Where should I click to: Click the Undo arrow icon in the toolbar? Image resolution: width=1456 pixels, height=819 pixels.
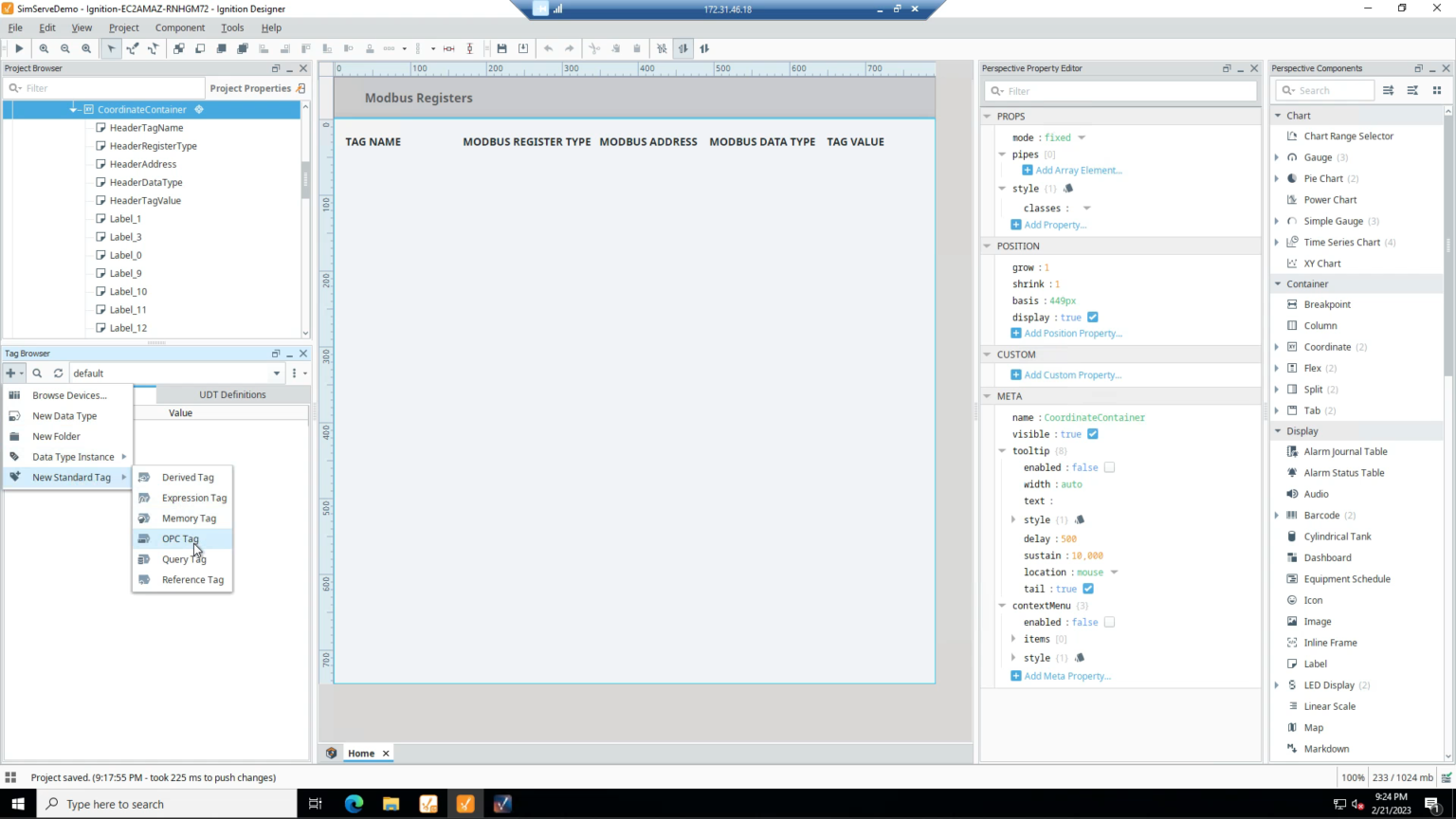point(549,48)
